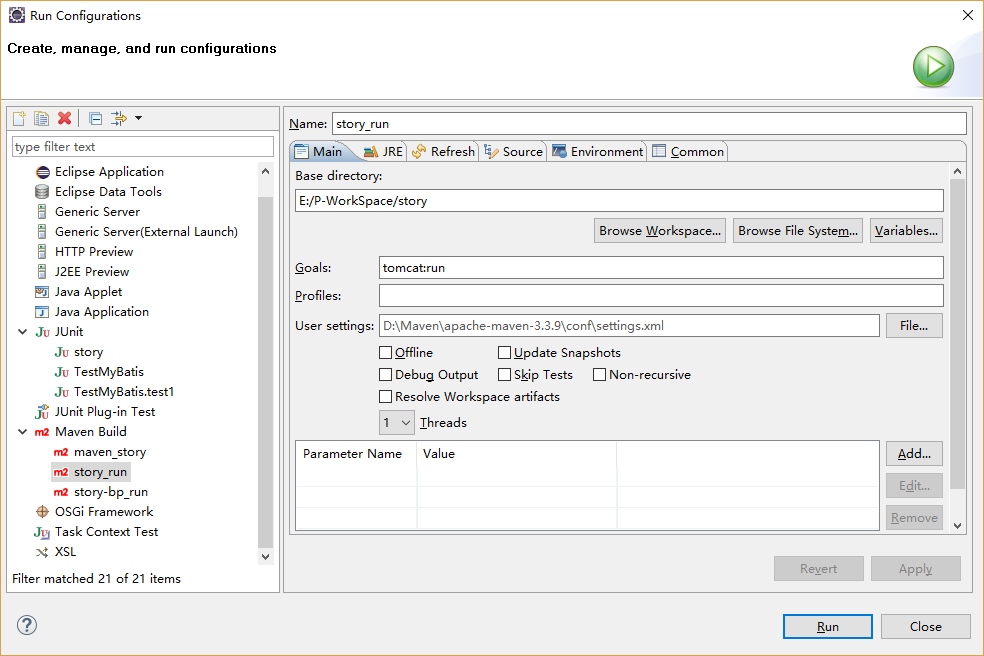Click the Collapse All toolbar icon

pyautogui.click(x=95, y=118)
